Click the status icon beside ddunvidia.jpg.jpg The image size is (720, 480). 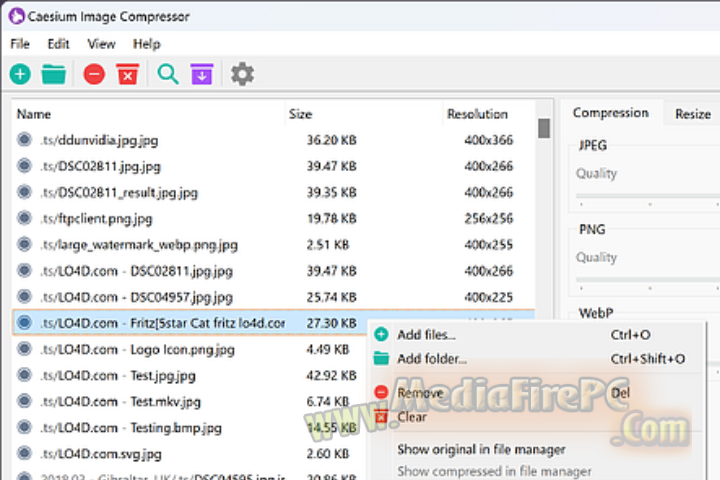(x=24, y=139)
